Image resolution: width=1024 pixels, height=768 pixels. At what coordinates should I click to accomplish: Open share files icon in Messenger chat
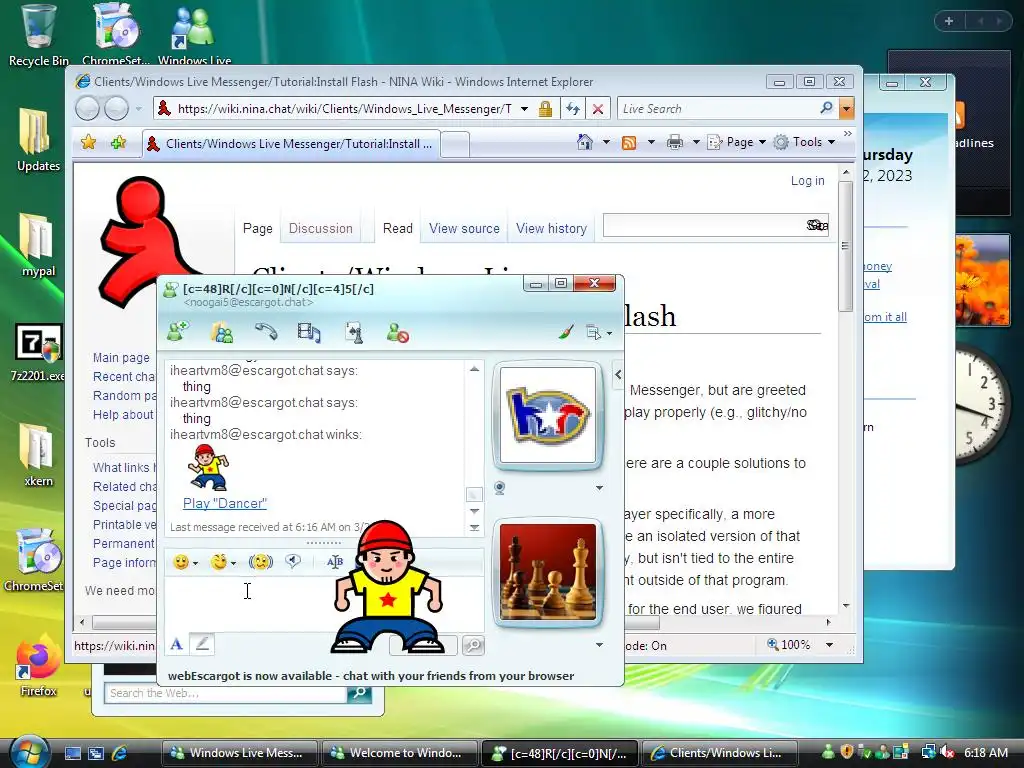pos(222,332)
